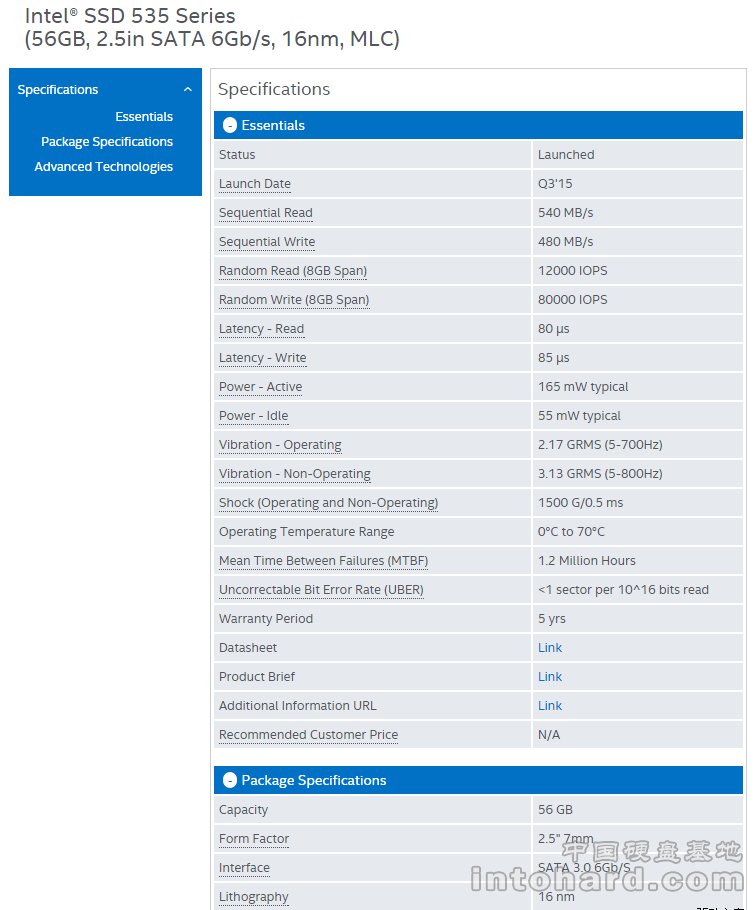The width and height of the screenshot is (754, 910).
Task: Open Specifications in the sidebar
Action: click(57, 89)
